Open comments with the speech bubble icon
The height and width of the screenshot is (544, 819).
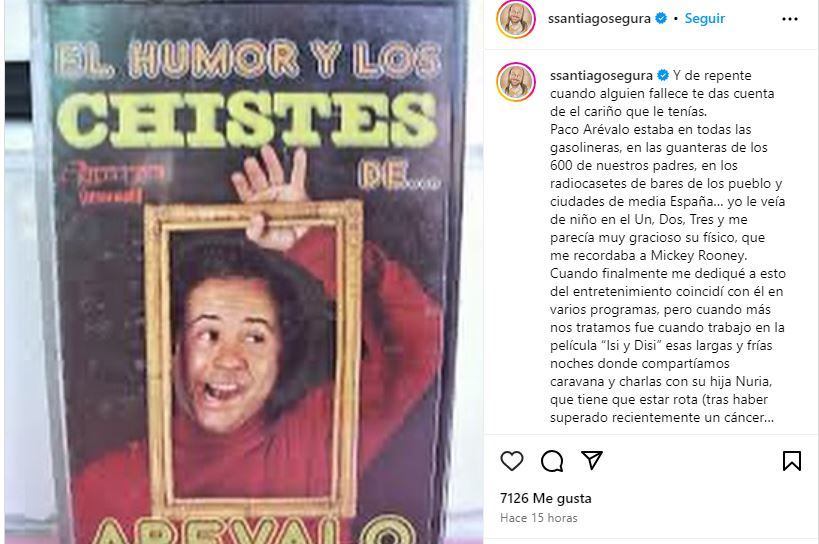pos(552,461)
